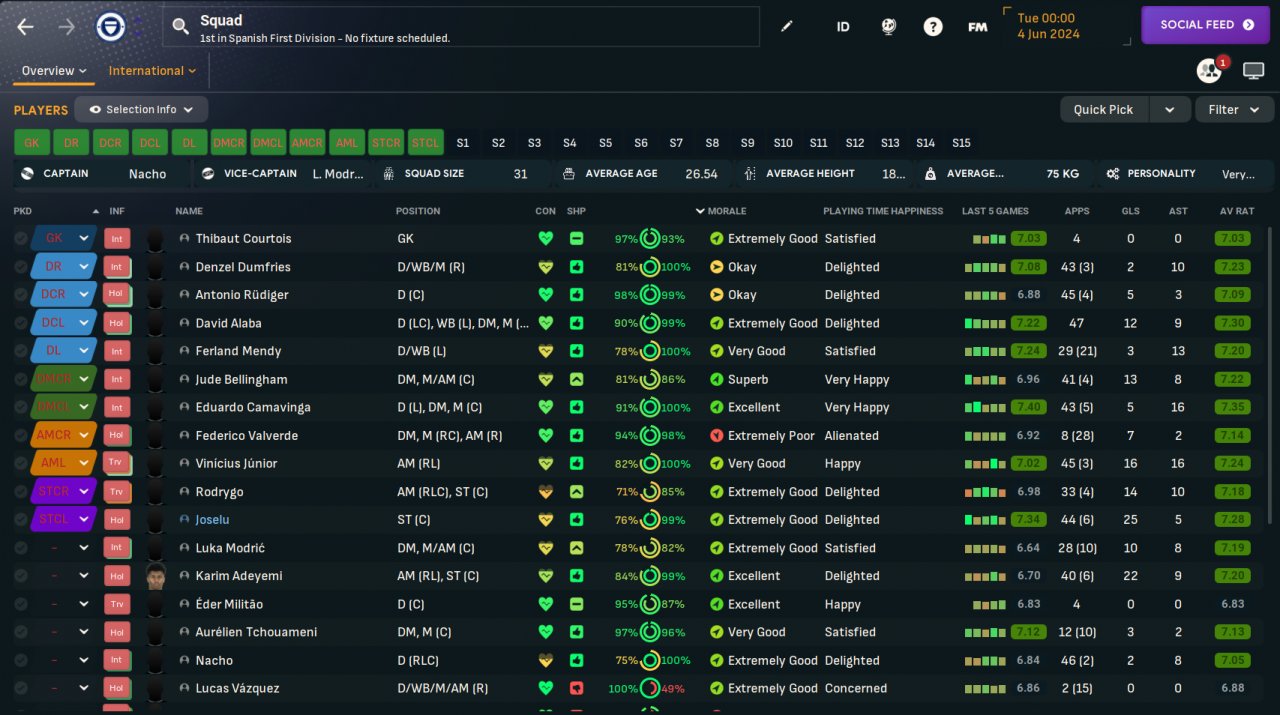Open the Filter dropdown

1235,110
